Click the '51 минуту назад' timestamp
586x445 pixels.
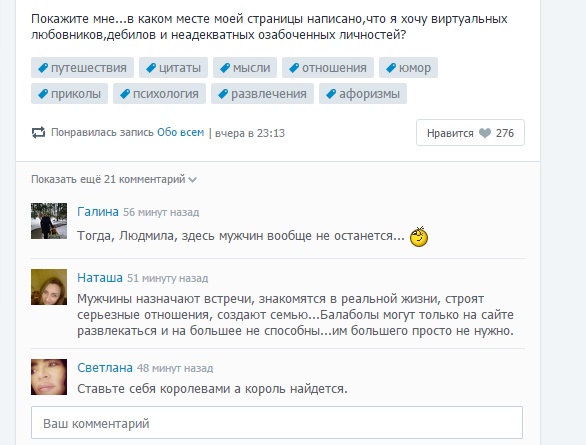coord(167,278)
